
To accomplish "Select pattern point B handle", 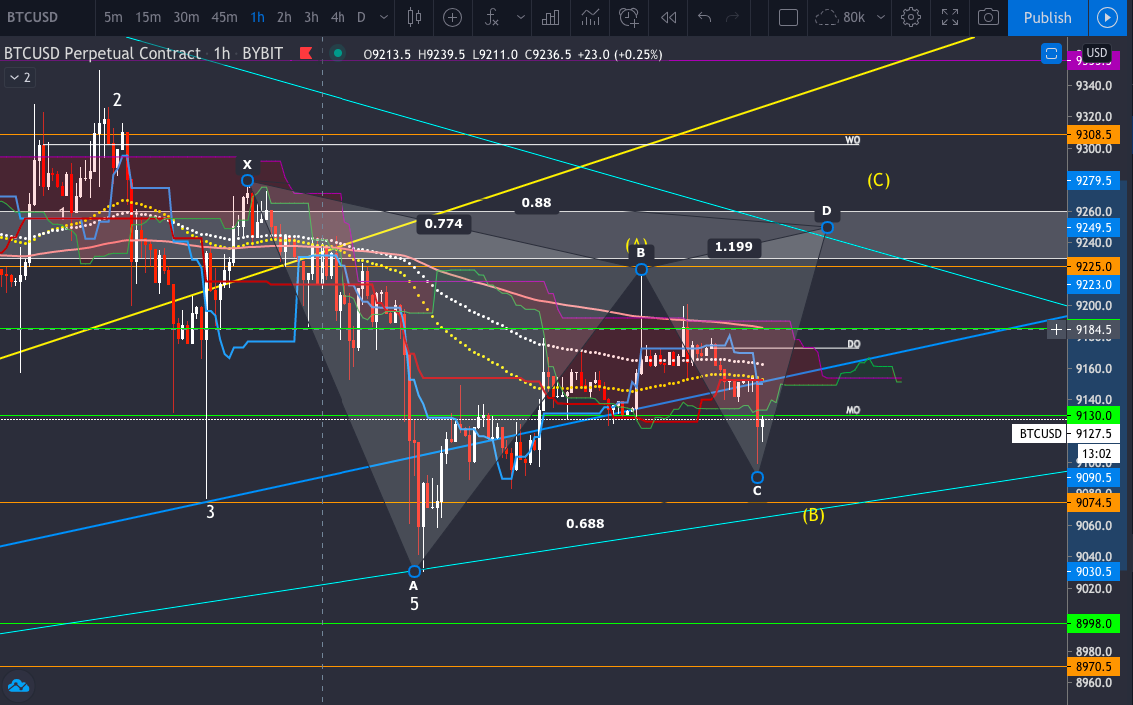I will pyautogui.click(x=641, y=269).
